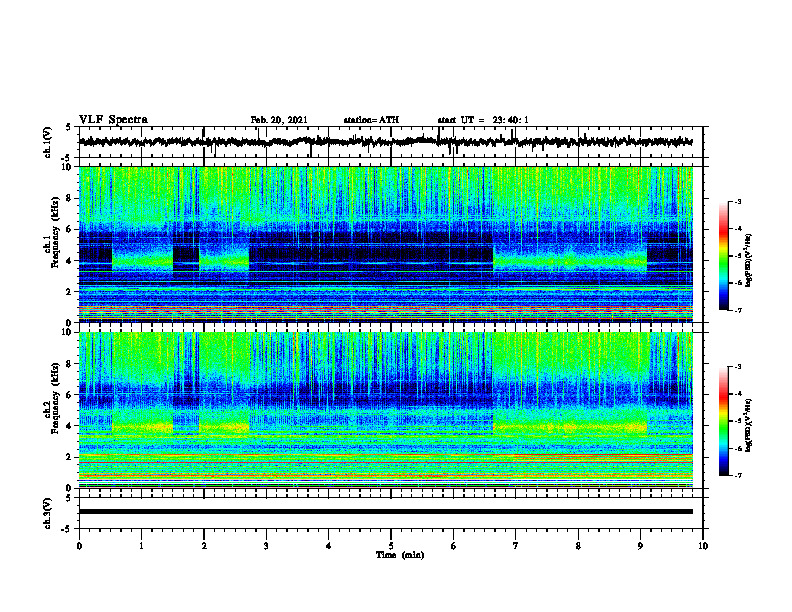The width and height of the screenshot is (792, 612).
Task: Click tick label '8' on the time axis
Action: (578, 546)
